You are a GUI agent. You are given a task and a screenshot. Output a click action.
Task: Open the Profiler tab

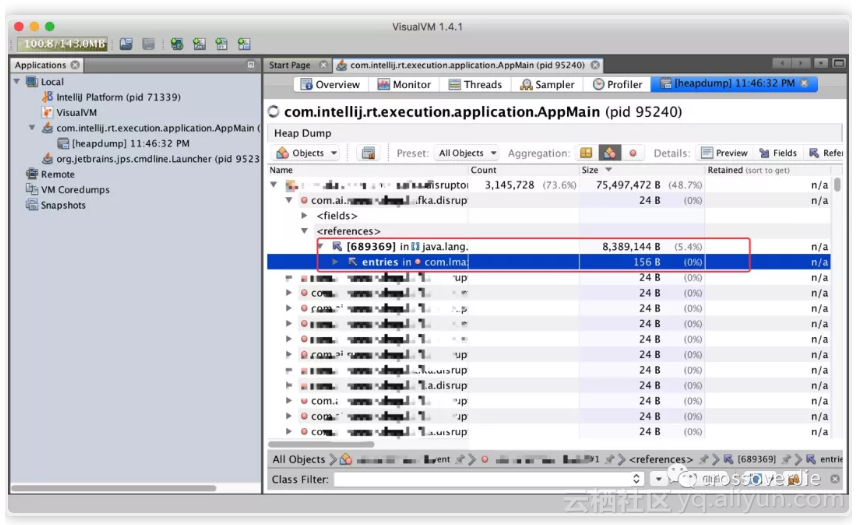617,84
